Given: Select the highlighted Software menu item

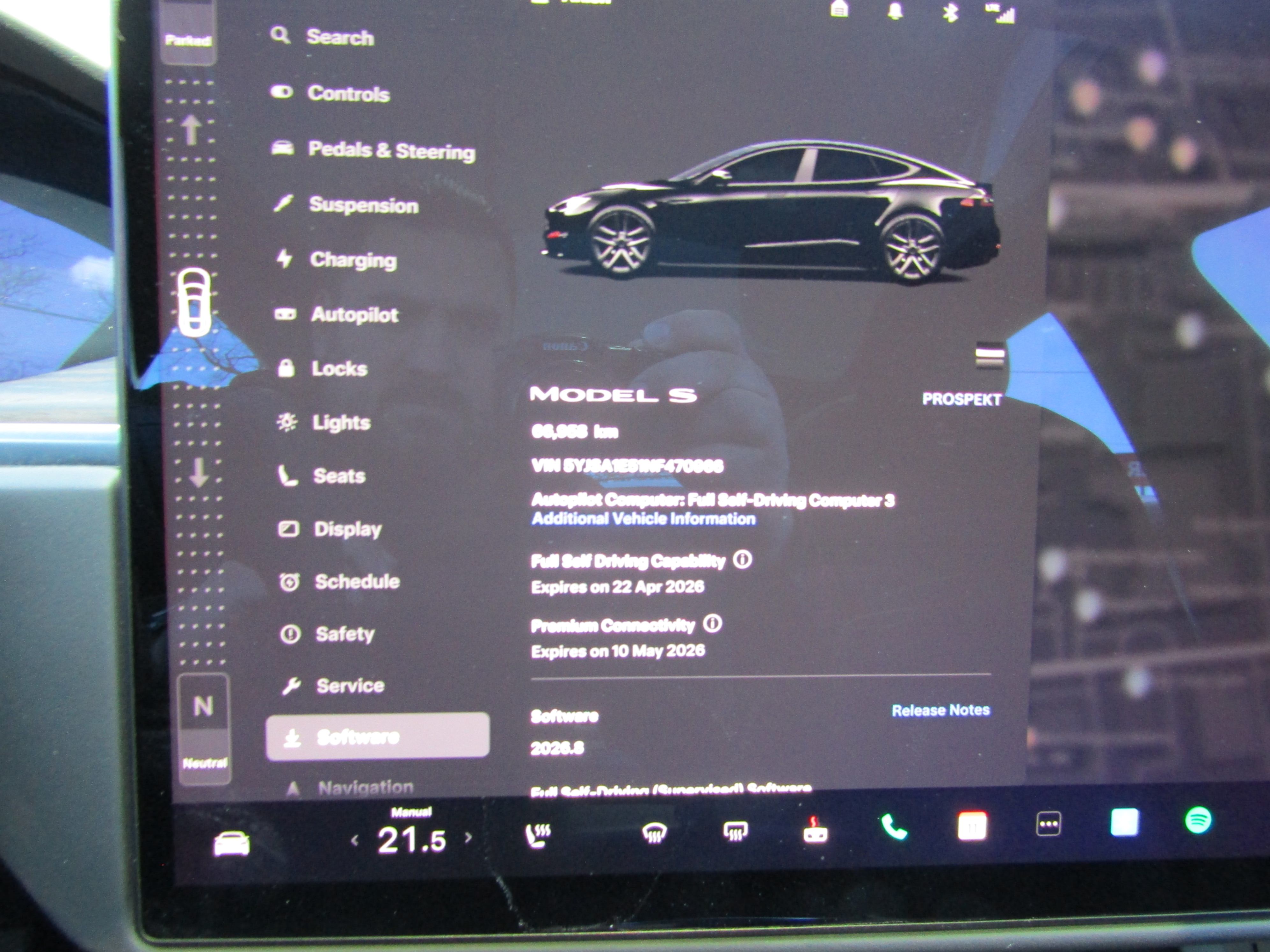Looking at the screenshot, I should coord(378,737).
